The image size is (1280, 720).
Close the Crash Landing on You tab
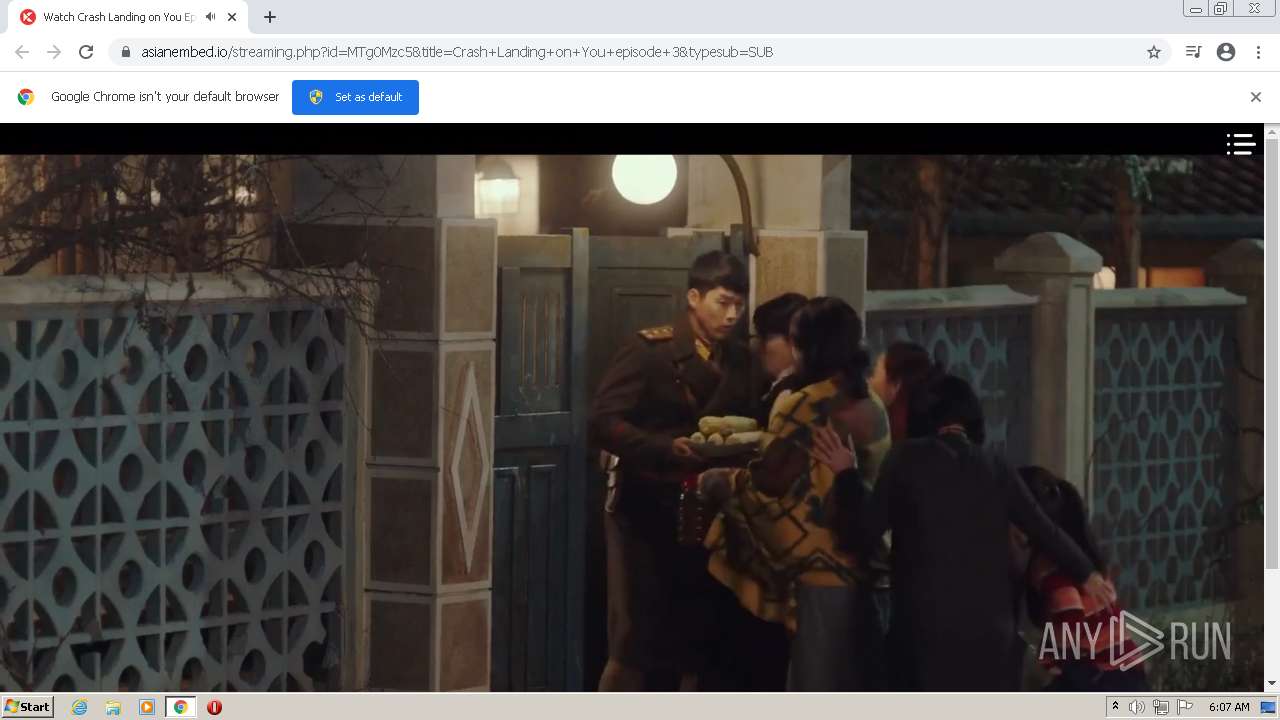[232, 17]
